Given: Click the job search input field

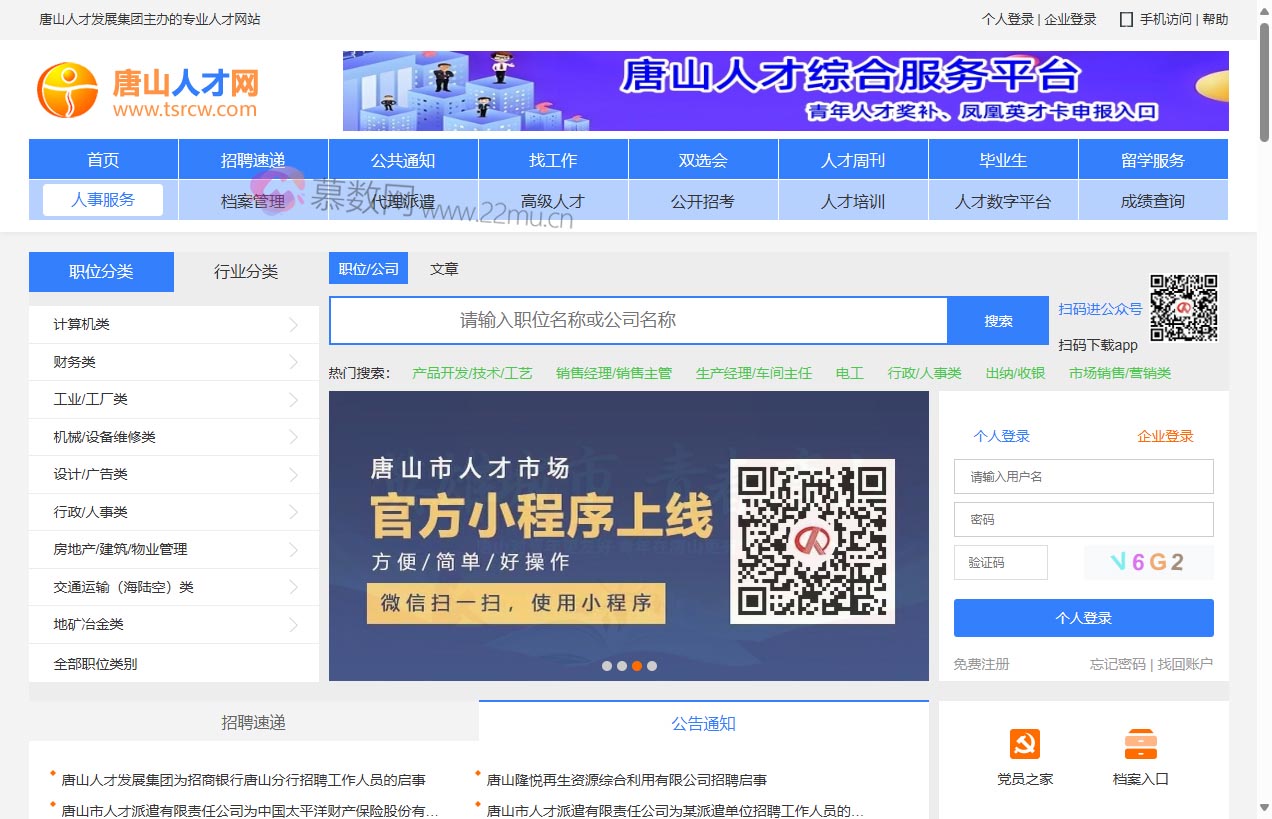Looking at the screenshot, I should 638,320.
